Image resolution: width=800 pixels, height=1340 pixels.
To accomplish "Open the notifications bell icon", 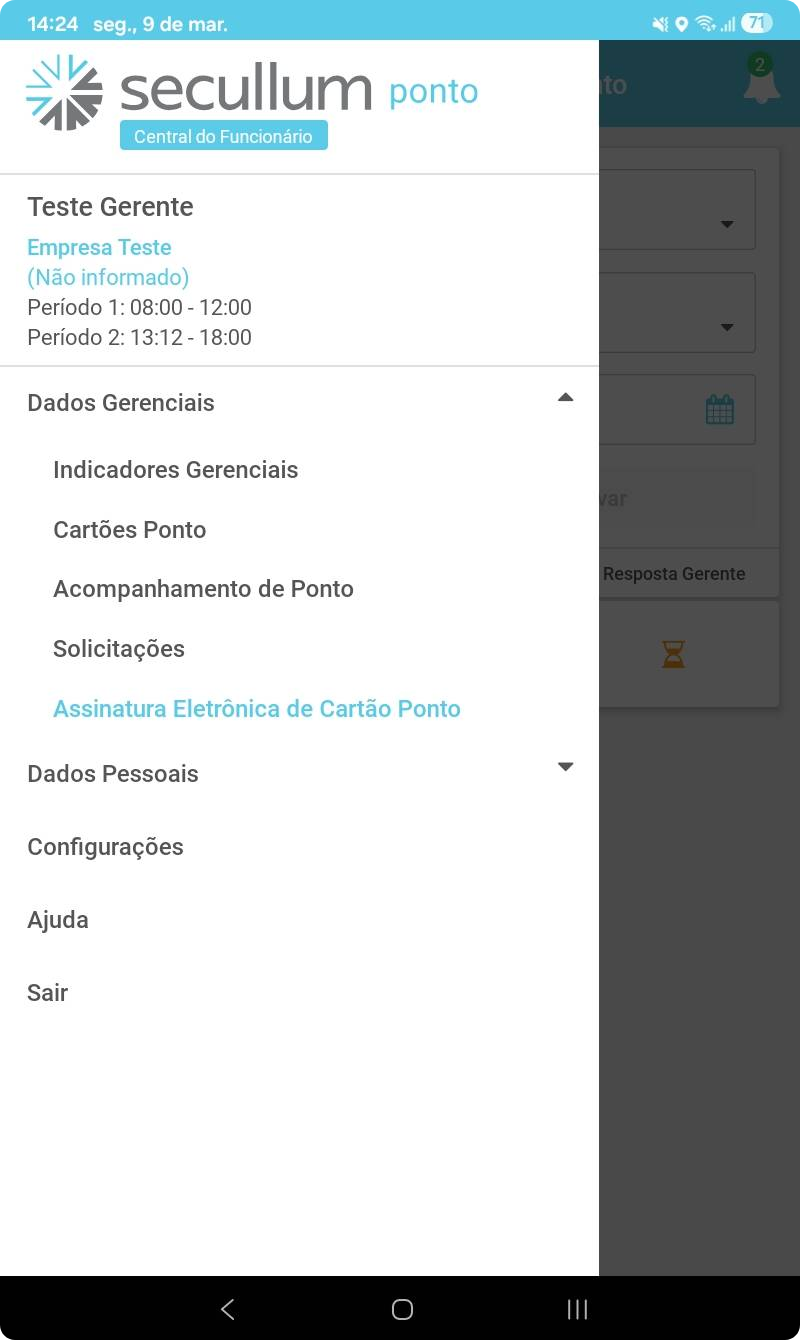I will tap(761, 83).
